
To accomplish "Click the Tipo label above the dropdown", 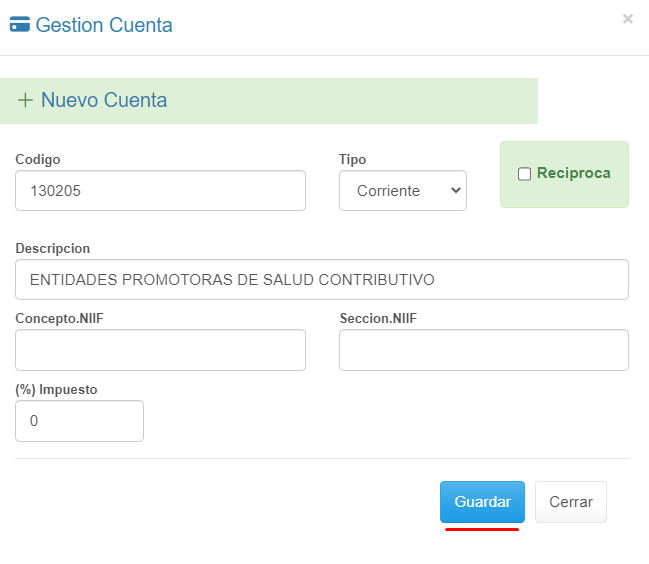I will point(352,159).
